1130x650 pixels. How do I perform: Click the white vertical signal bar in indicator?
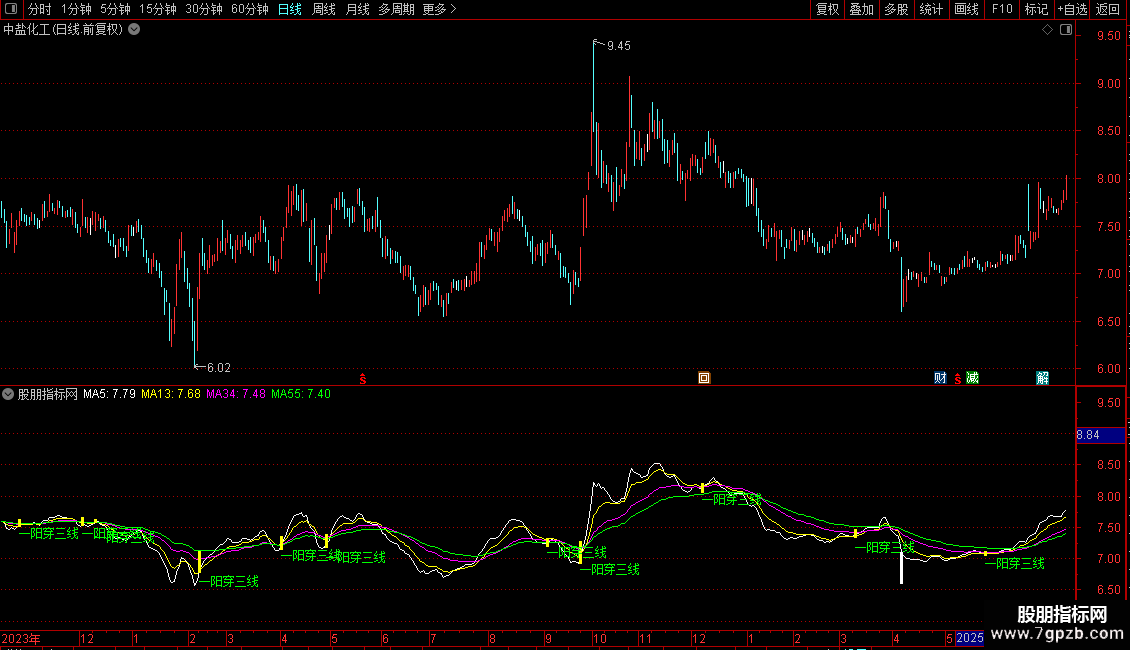click(901, 568)
